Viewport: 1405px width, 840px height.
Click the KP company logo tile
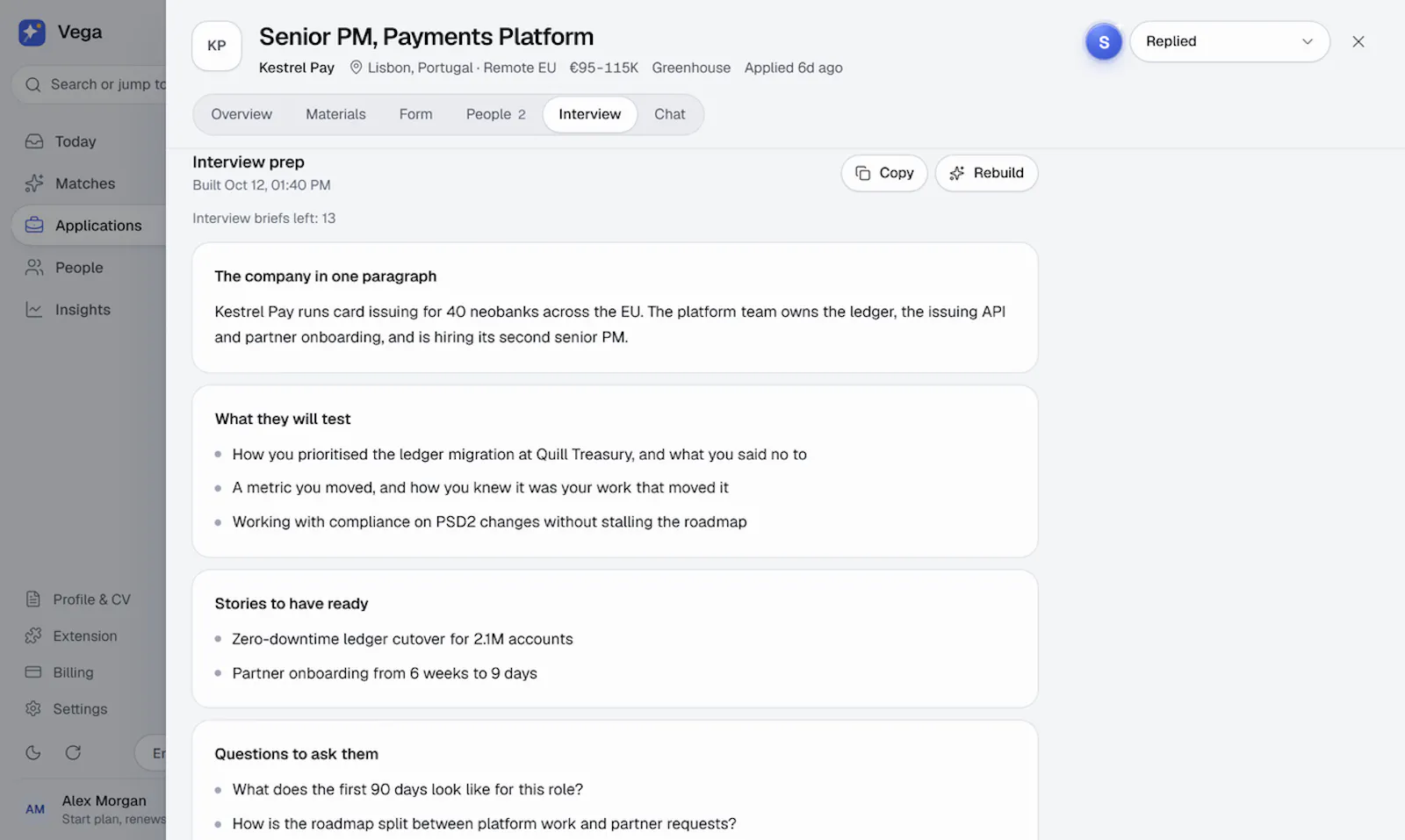click(x=217, y=46)
